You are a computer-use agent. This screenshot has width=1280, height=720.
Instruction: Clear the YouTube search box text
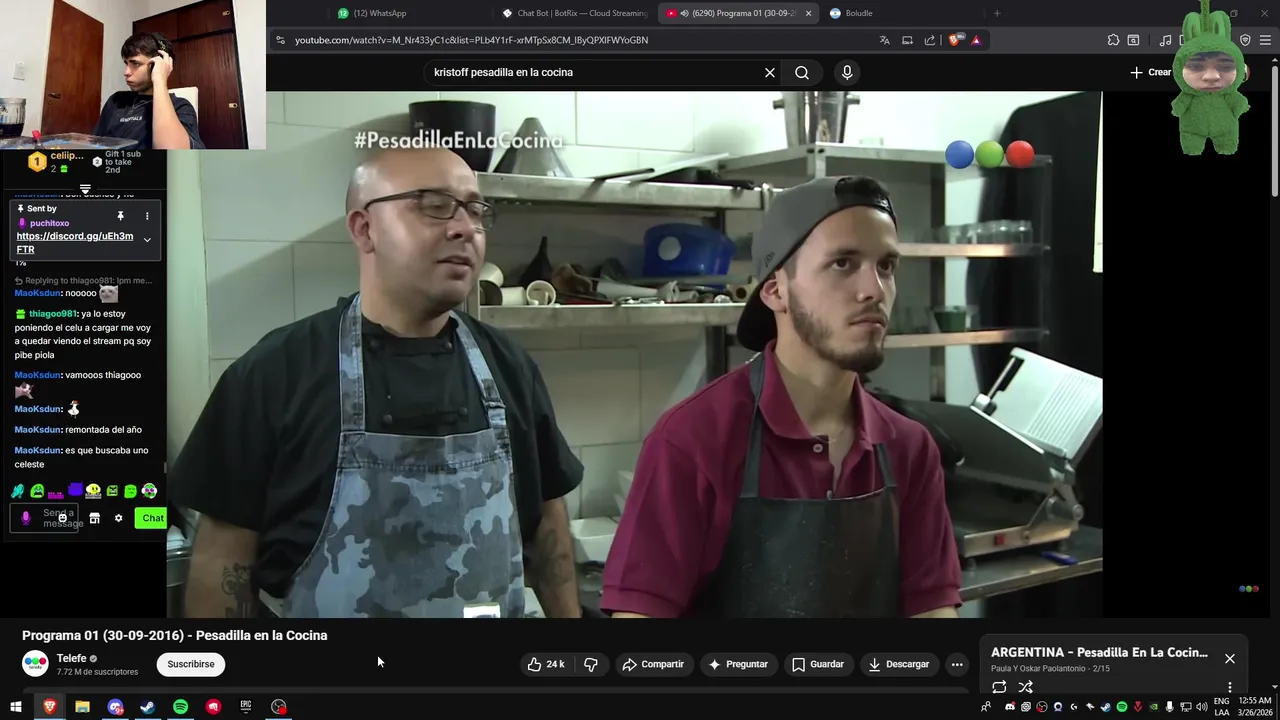(x=770, y=72)
